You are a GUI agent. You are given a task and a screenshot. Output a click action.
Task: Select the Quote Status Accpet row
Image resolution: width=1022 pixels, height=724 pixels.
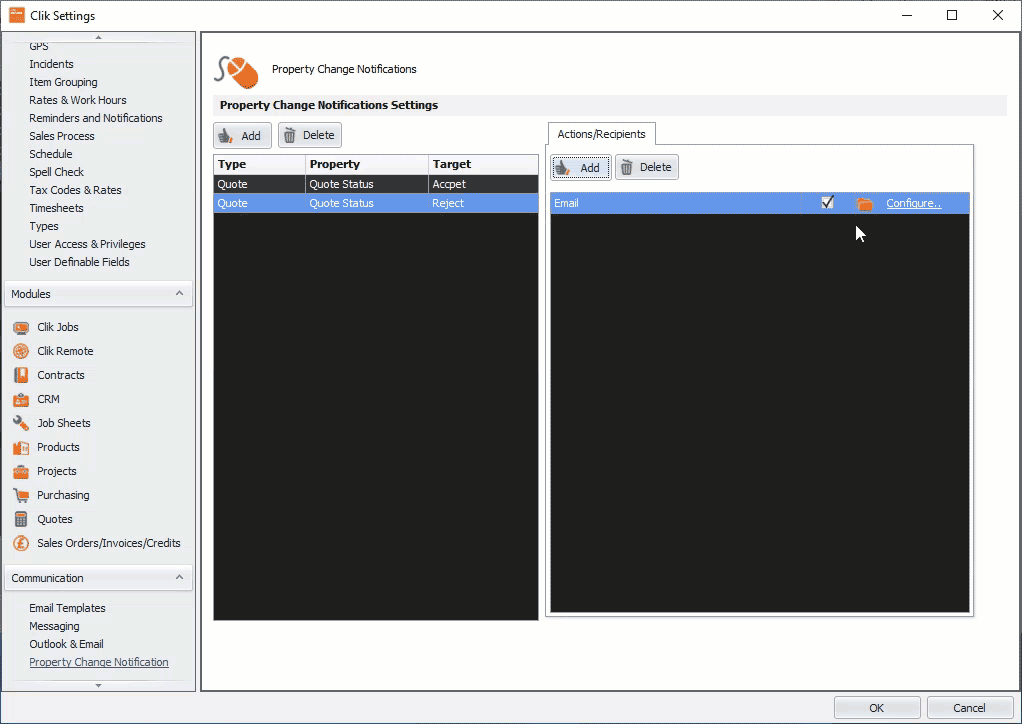[x=376, y=184]
